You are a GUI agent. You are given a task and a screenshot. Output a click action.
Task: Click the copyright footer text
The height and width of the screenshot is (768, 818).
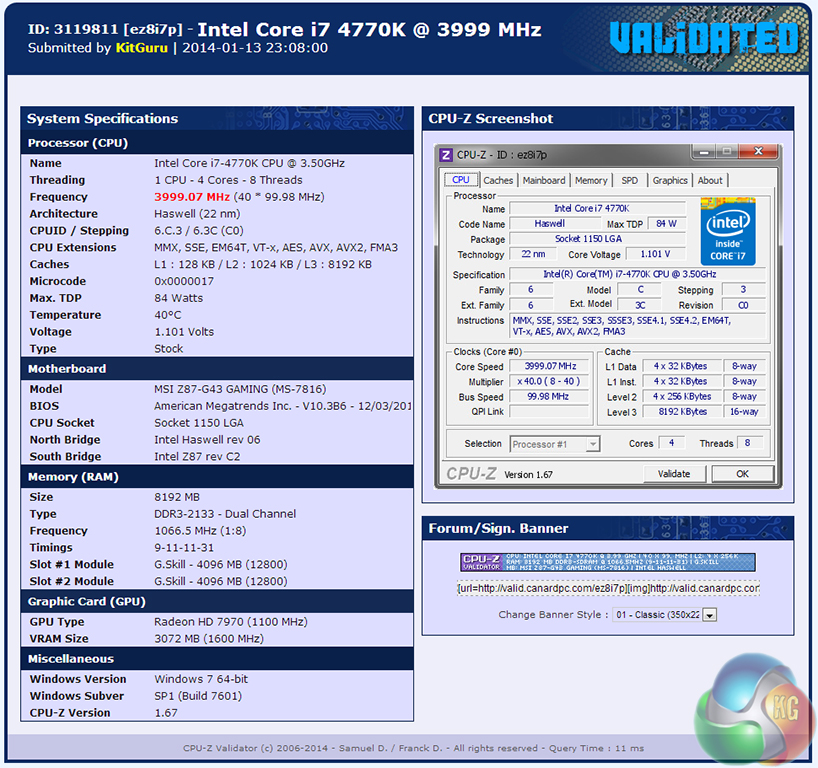tap(413, 748)
